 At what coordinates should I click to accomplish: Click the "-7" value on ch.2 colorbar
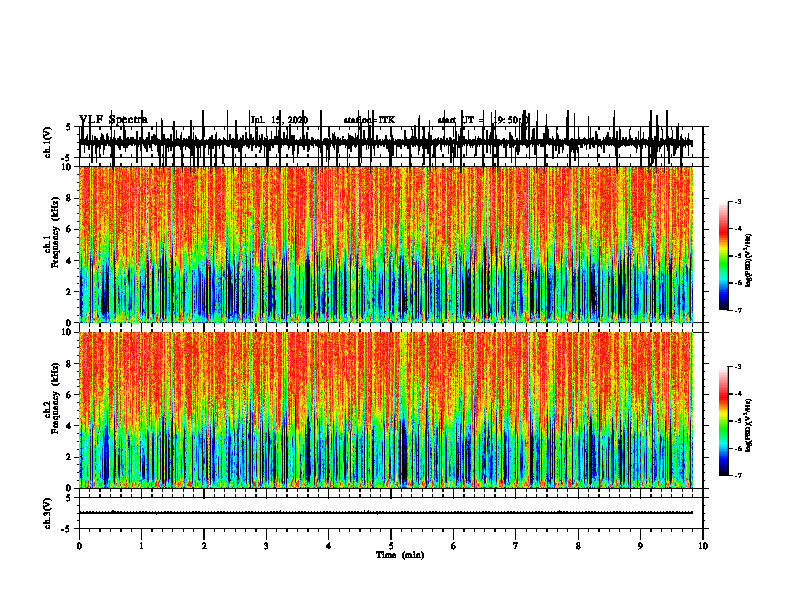click(738, 476)
